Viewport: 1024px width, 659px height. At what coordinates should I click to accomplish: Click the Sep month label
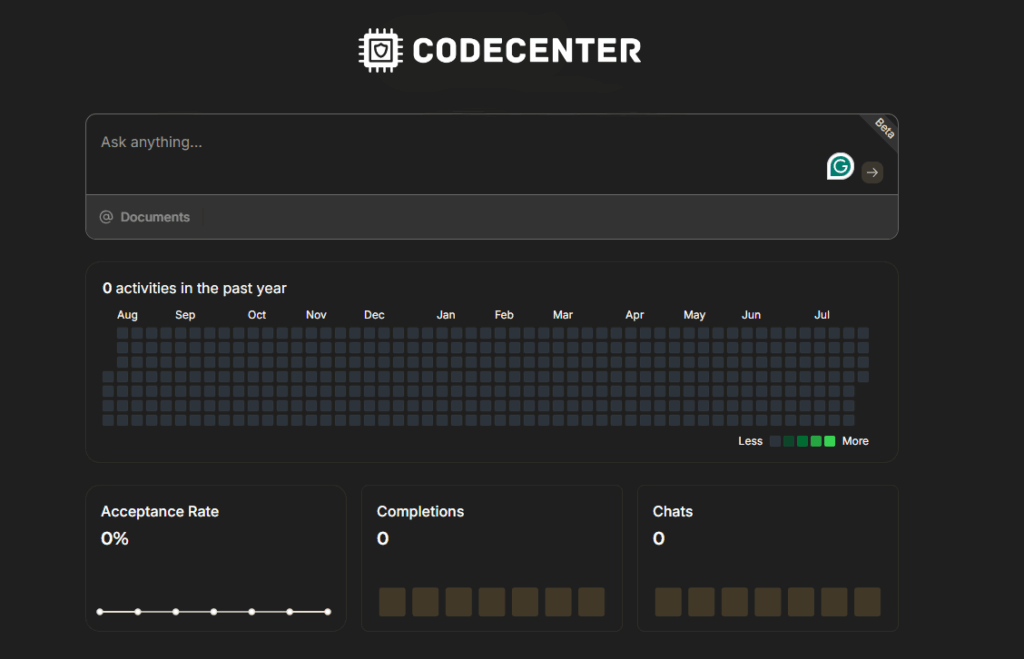click(x=185, y=315)
